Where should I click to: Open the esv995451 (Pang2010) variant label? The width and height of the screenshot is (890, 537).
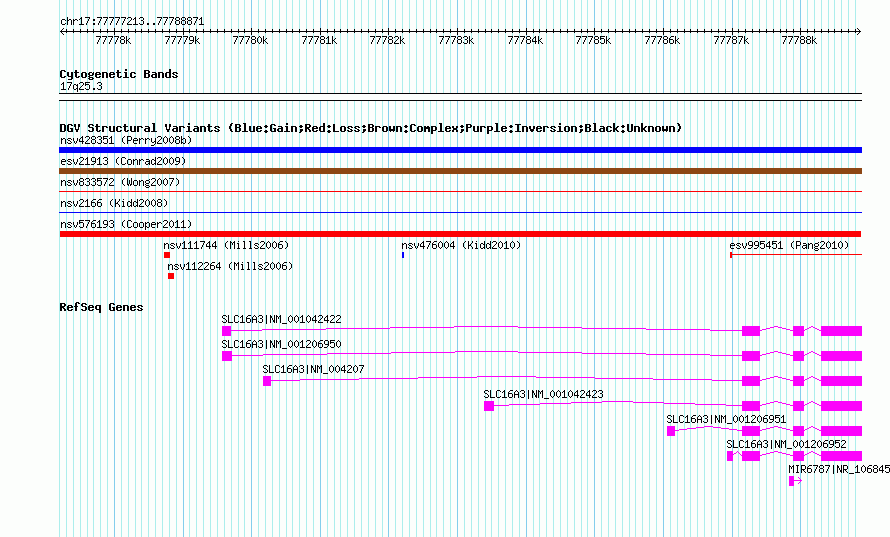789,245
